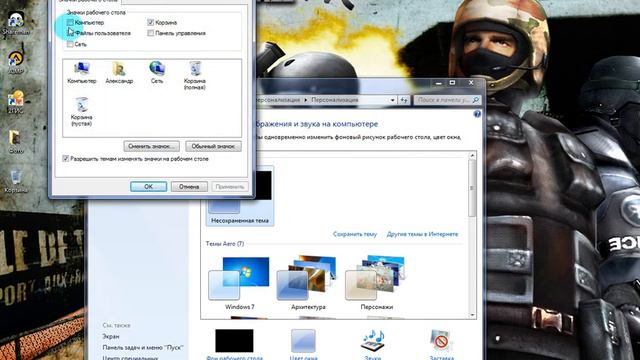The width and height of the screenshot is (640, 360).
Task: Open the Корзина desktop icon
Action: [x=16, y=182]
